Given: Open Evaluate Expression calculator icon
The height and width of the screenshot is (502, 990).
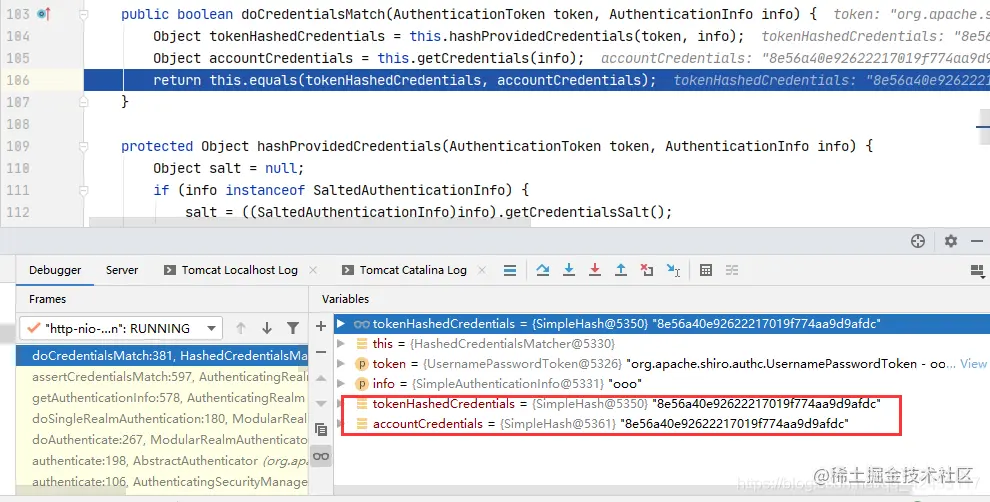Looking at the screenshot, I should 706,270.
